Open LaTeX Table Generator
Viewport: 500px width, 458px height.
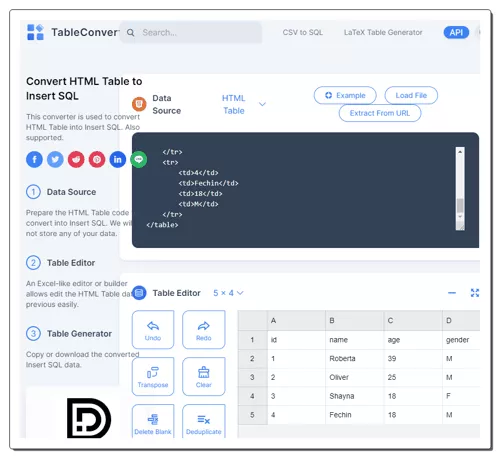click(383, 32)
